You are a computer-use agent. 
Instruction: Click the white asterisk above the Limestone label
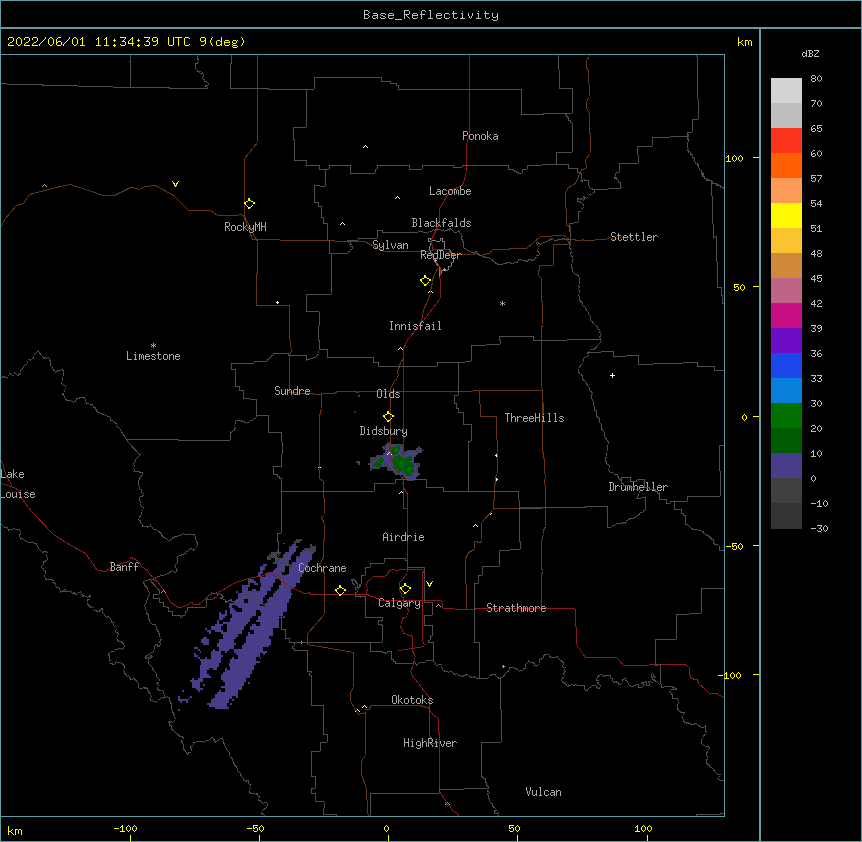(x=153, y=346)
